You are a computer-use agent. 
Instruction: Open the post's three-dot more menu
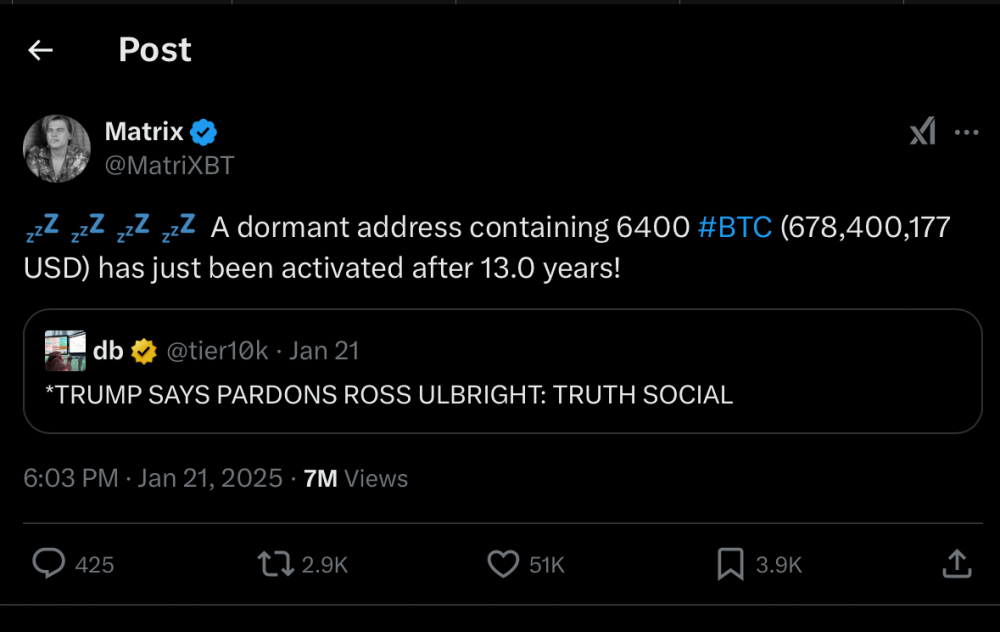(x=966, y=133)
